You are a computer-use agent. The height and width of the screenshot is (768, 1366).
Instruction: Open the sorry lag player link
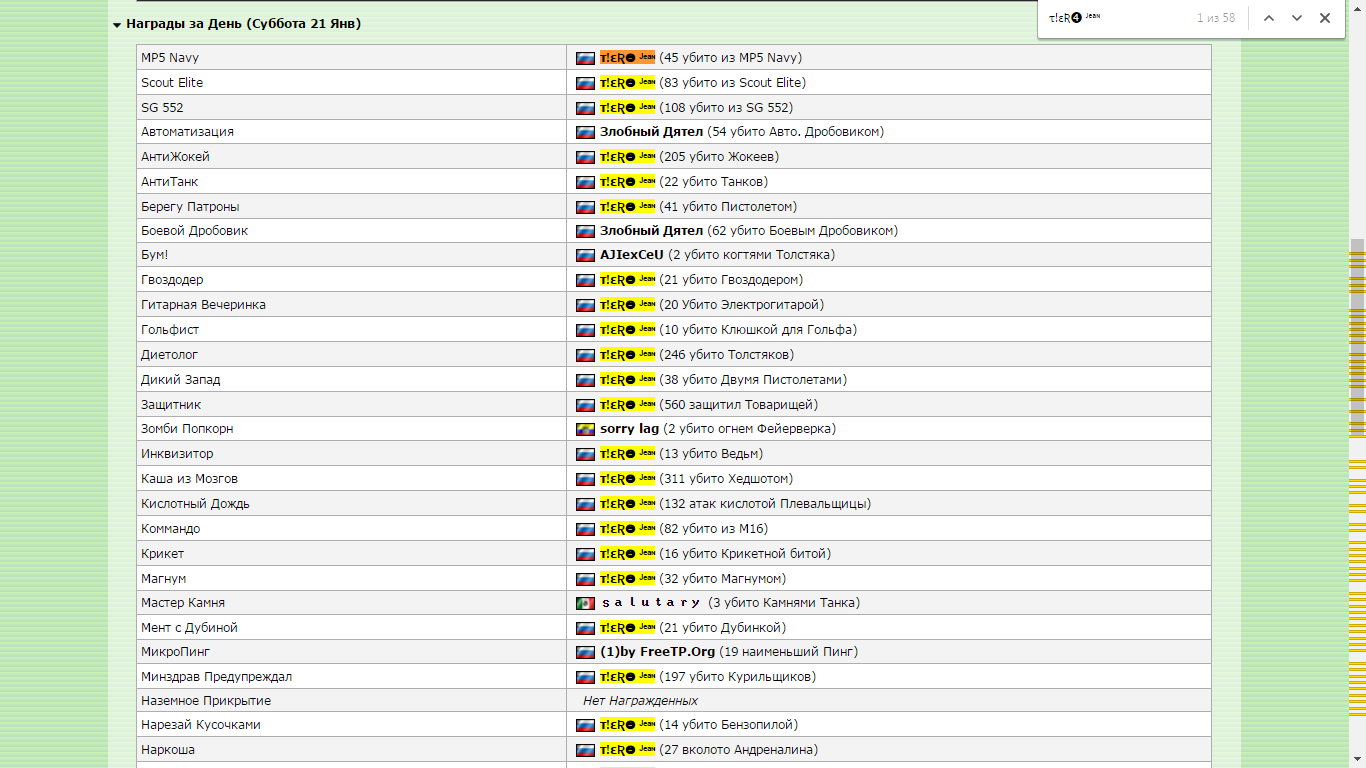(x=629, y=429)
